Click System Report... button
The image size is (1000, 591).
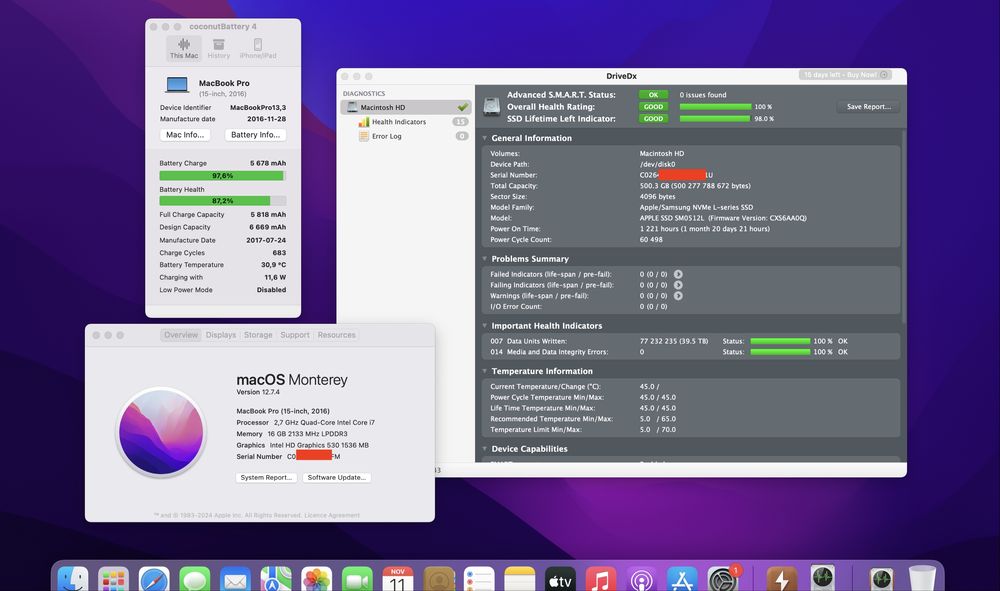(266, 478)
